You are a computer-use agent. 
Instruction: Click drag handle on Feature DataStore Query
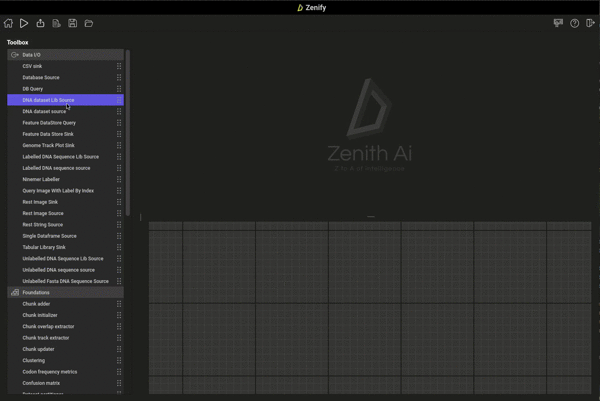pos(119,123)
